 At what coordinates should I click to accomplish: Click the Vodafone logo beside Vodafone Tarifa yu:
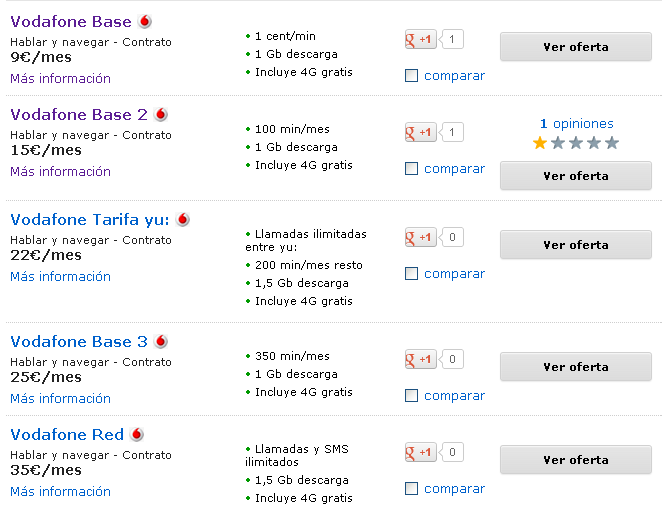coord(183,219)
